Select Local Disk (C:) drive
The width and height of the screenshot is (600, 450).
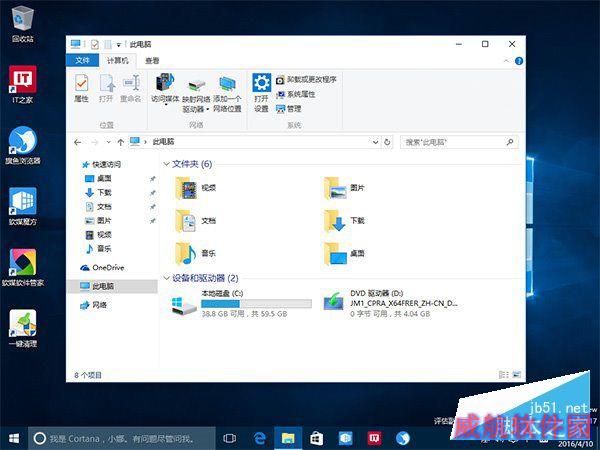(x=242, y=304)
